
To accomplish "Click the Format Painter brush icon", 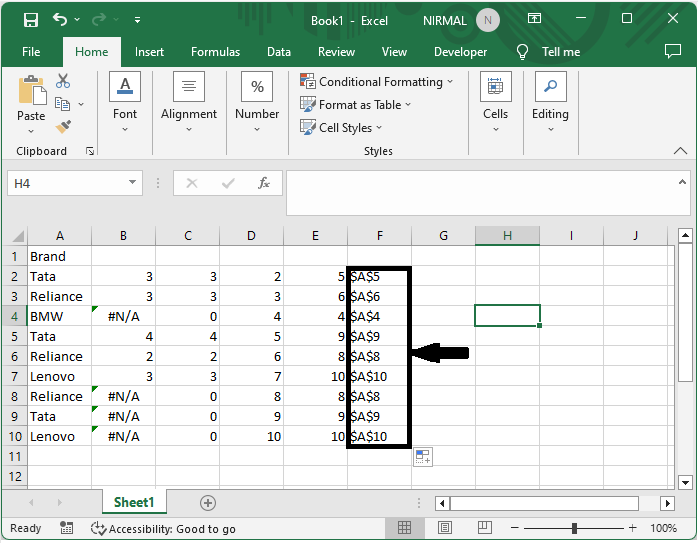I will 63,127.
